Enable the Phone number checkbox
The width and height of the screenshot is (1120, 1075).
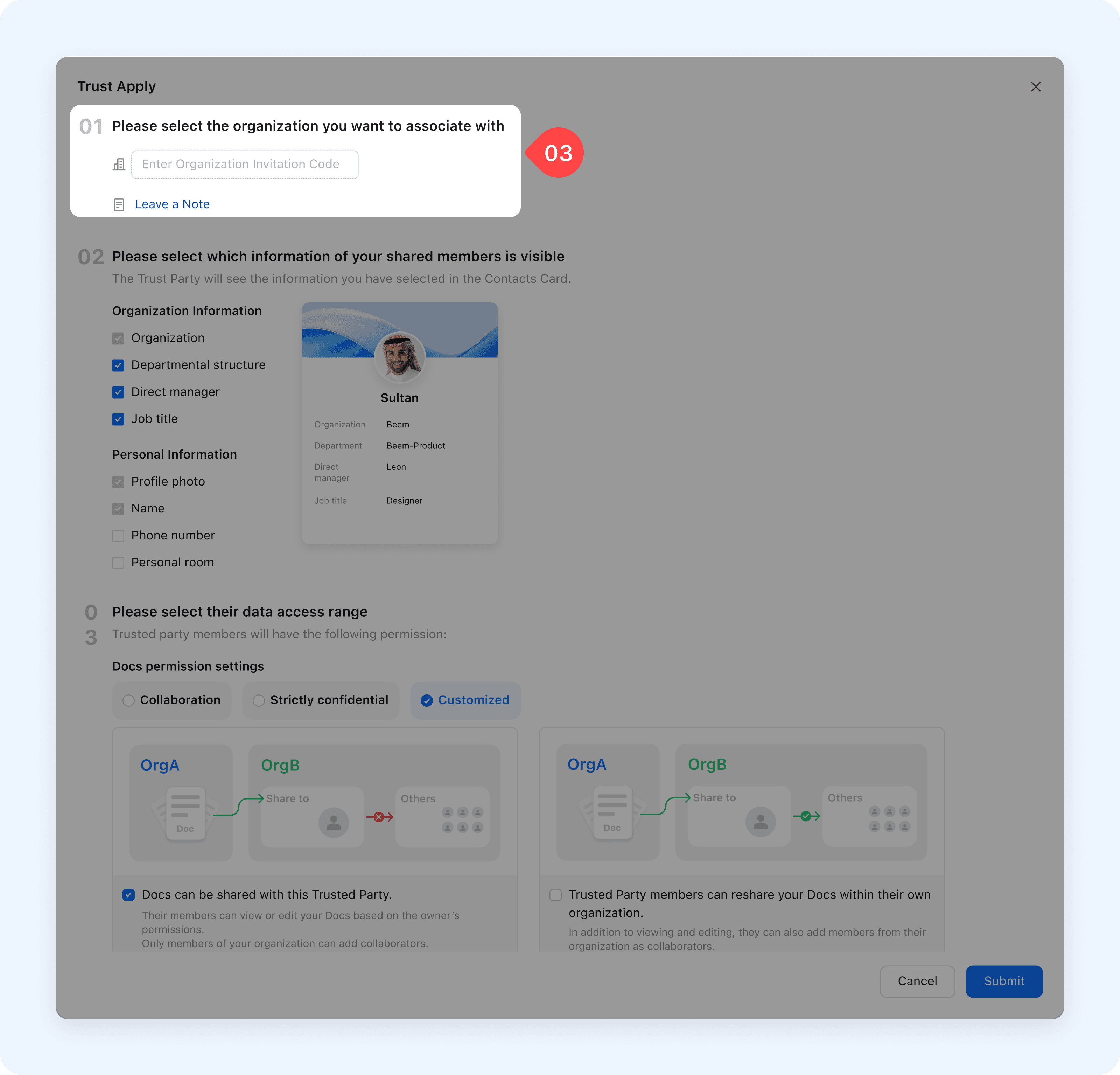pos(118,536)
